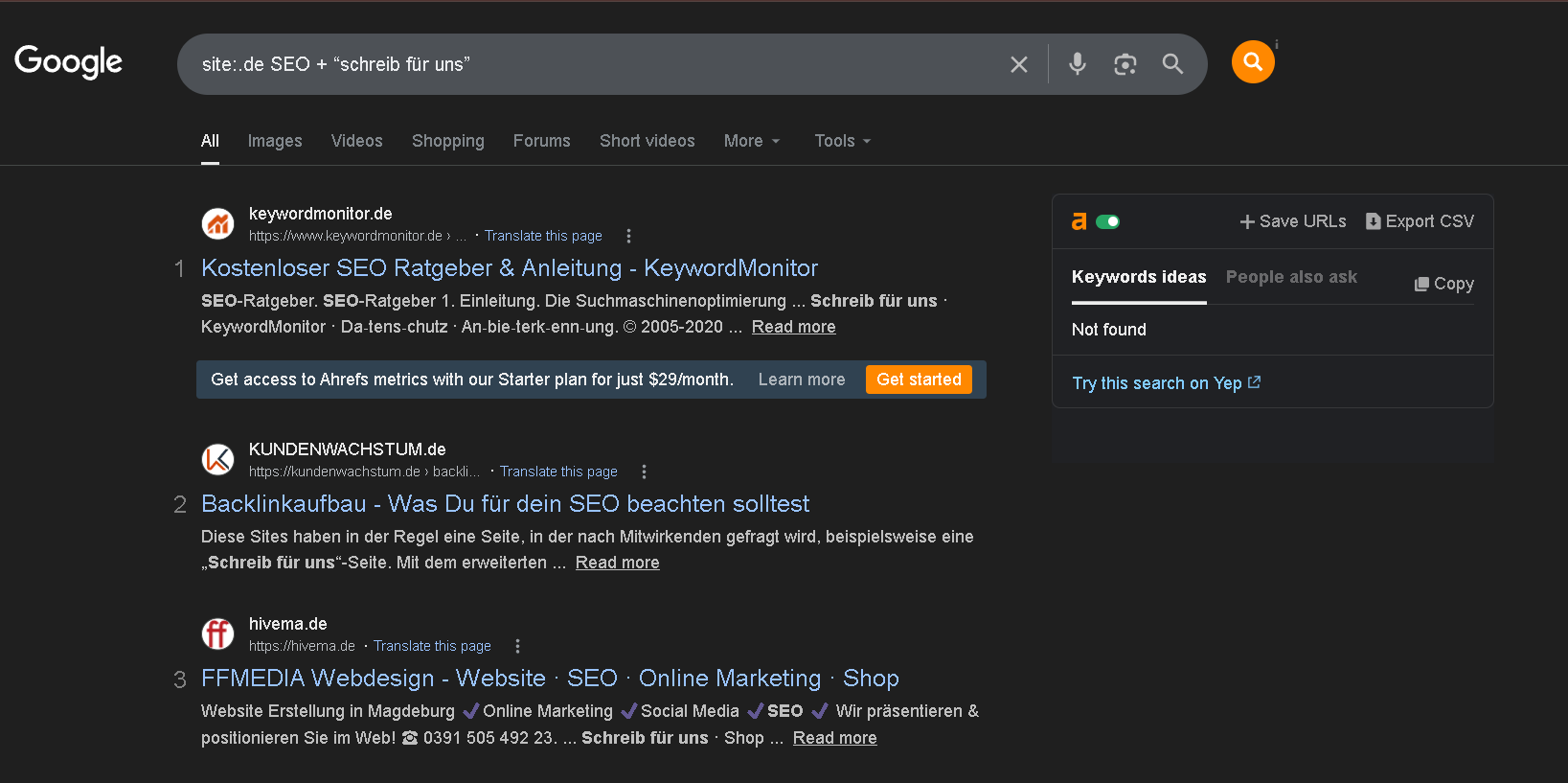1568x783 pixels.
Task: Open options menu for keywordmonitor.de result
Action: click(x=628, y=236)
